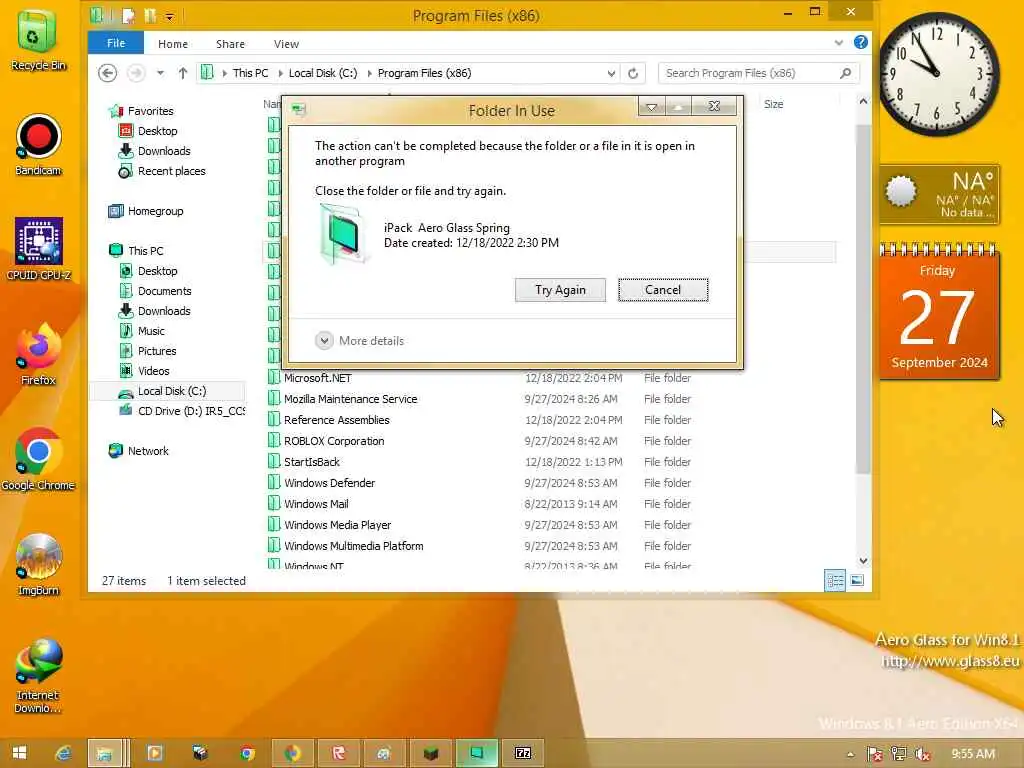Open the Firefox icon on the taskbar

tap(293, 753)
